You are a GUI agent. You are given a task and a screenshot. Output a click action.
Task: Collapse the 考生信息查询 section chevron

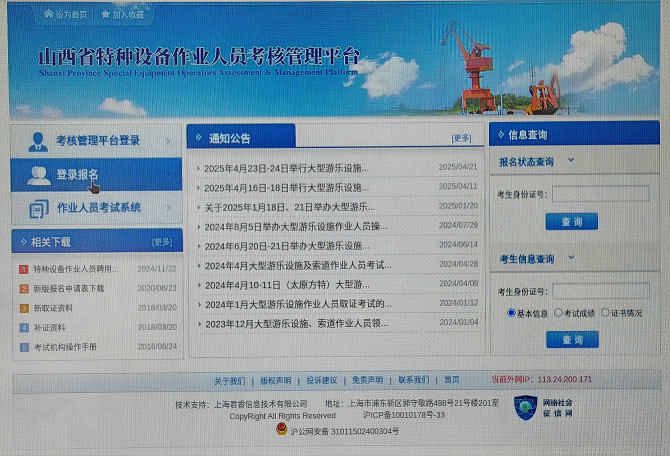tap(571, 258)
